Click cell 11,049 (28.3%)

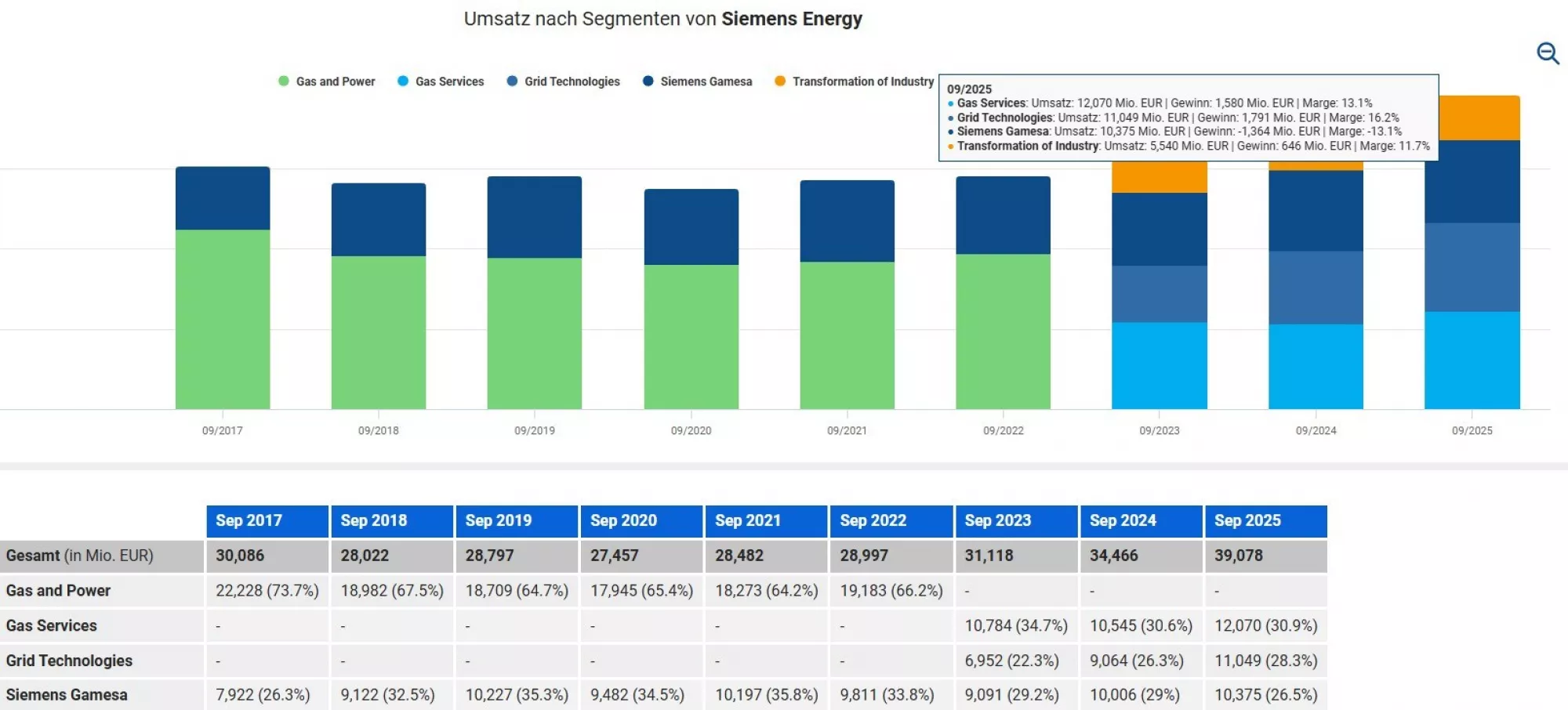[1266, 661]
